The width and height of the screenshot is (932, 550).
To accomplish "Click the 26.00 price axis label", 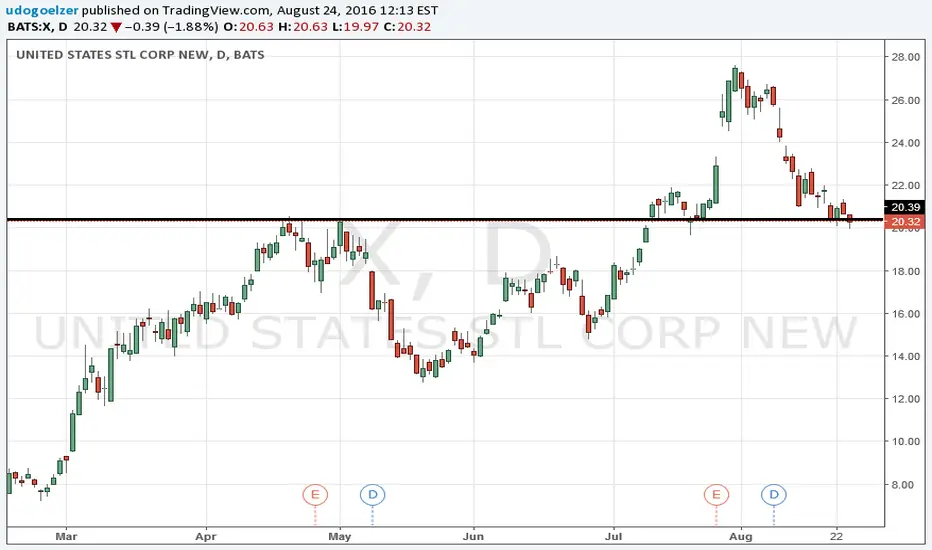I will [x=905, y=100].
